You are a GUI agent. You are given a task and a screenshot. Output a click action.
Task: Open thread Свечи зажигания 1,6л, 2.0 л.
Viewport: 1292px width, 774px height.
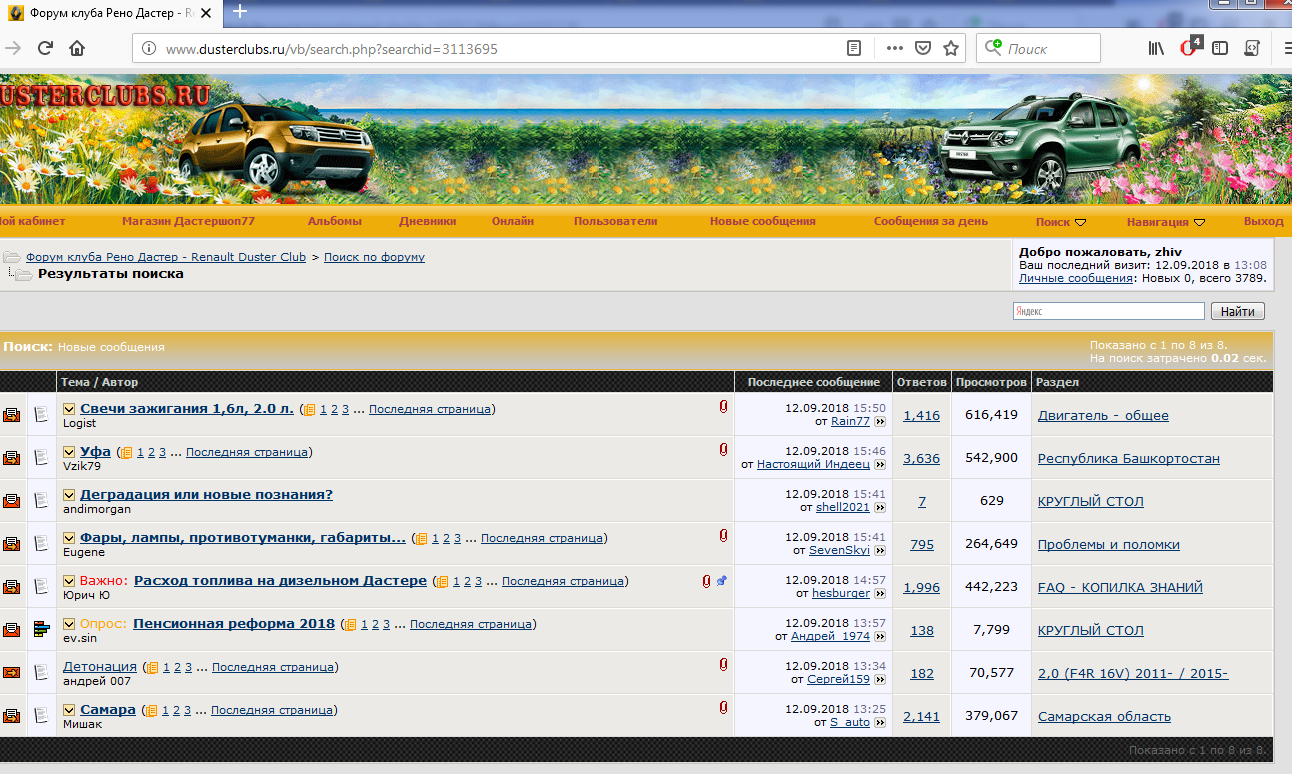187,409
